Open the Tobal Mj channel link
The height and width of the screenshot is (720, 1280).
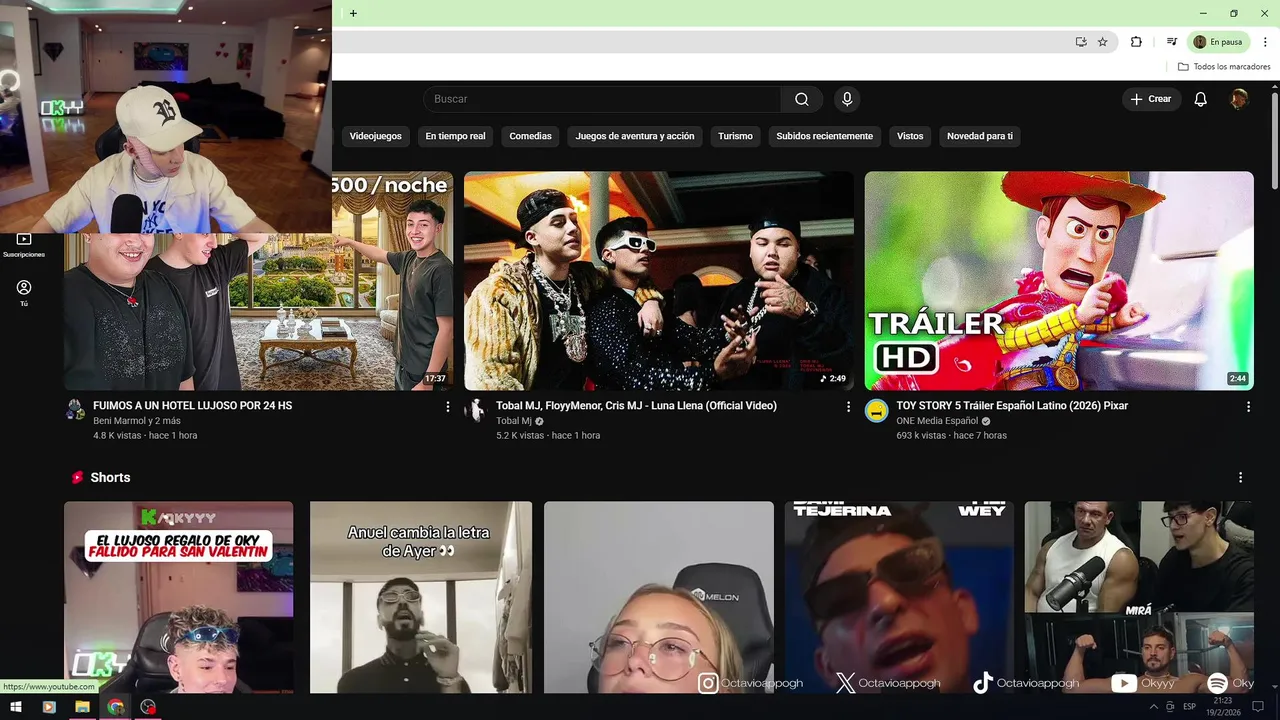click(514, 421)
